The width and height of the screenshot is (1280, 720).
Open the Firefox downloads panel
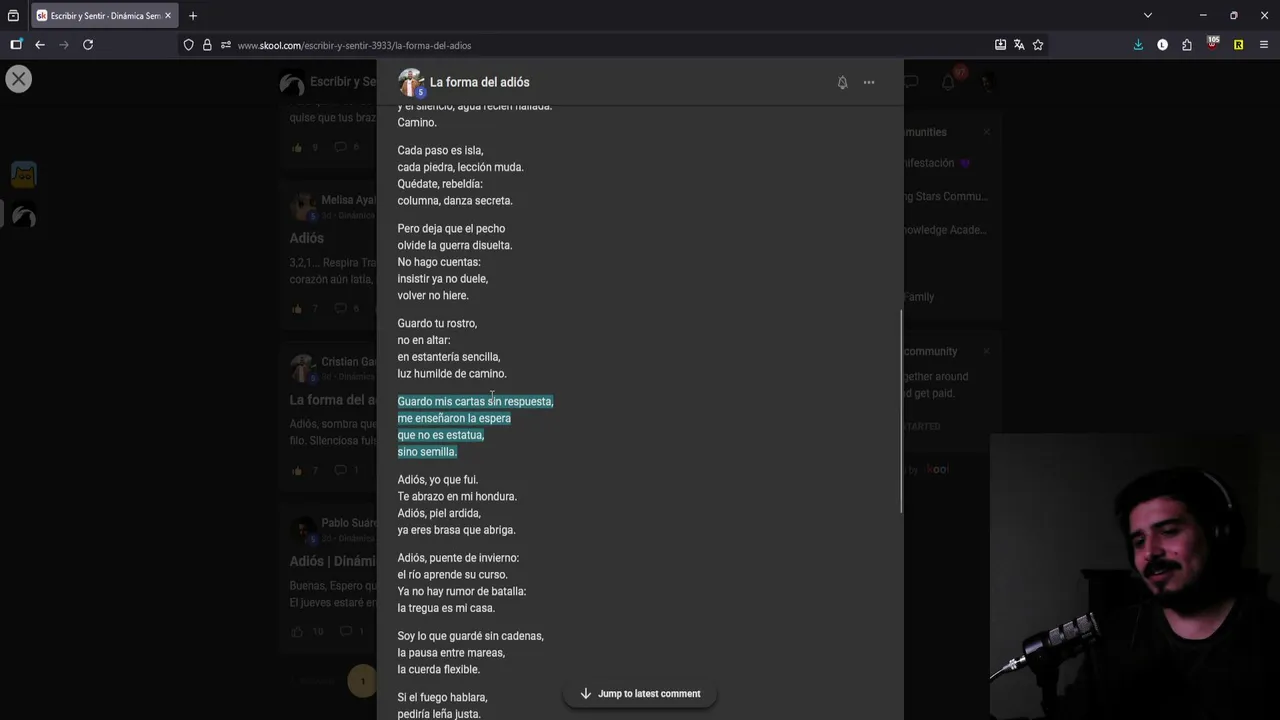[x=1138, y=45]
